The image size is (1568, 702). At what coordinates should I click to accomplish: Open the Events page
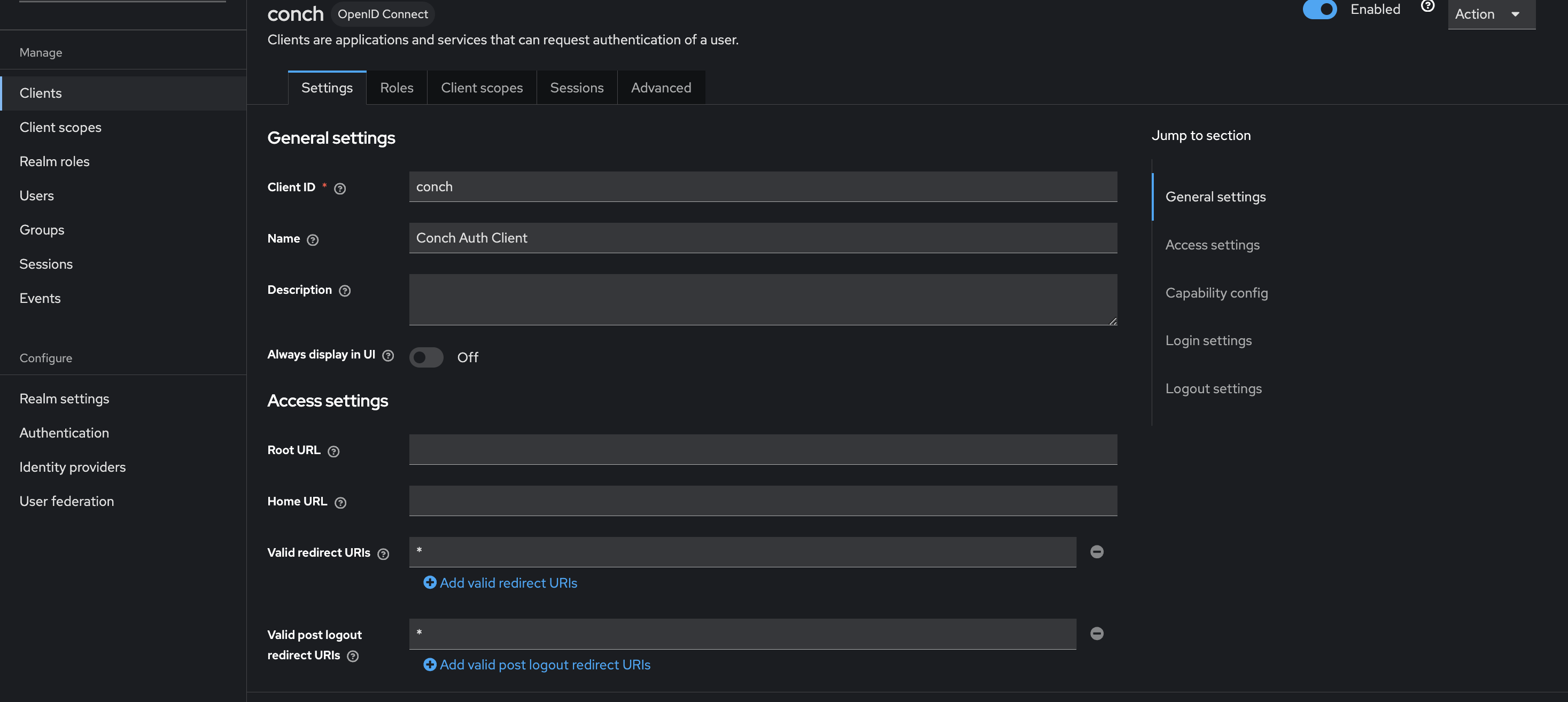tap(123, 298)
